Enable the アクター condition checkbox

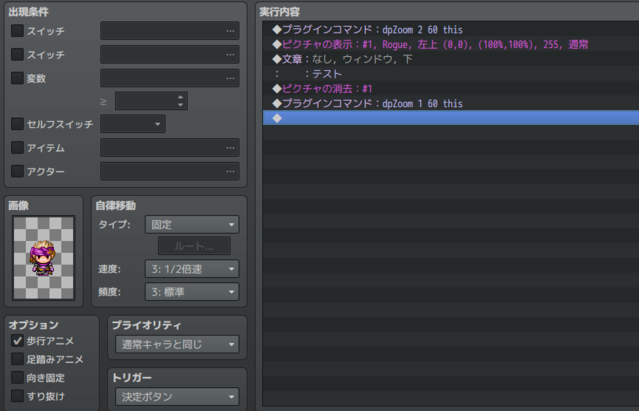pyautogui.click(x=17, y=171)
